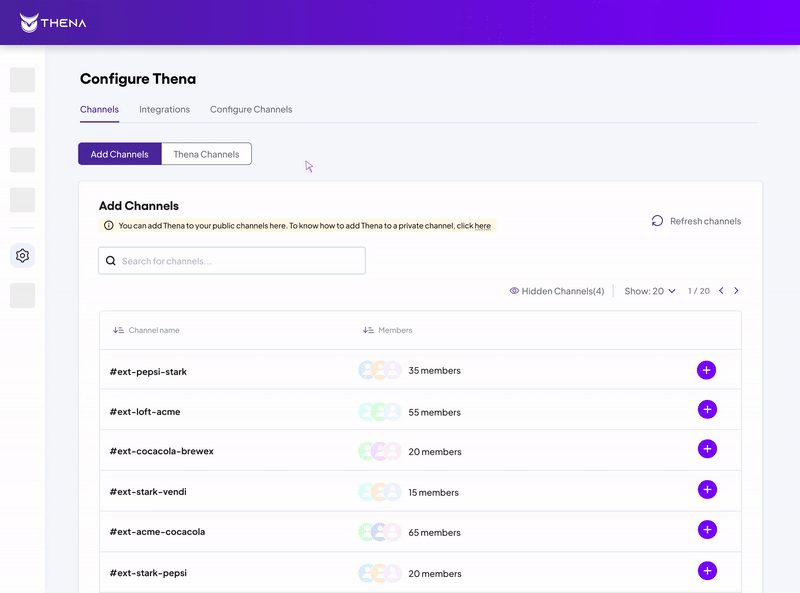Add the #ext-pepsi-stark channel with plus
This screenshot has width=800, height=593.
point(706,370)
